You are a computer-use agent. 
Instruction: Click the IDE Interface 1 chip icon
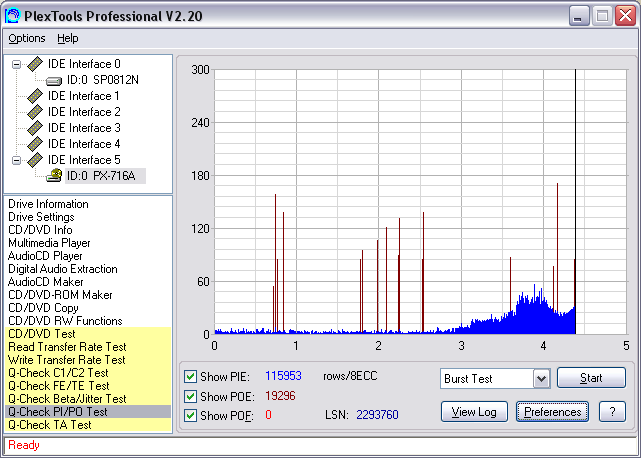click(x=35, y=96)
